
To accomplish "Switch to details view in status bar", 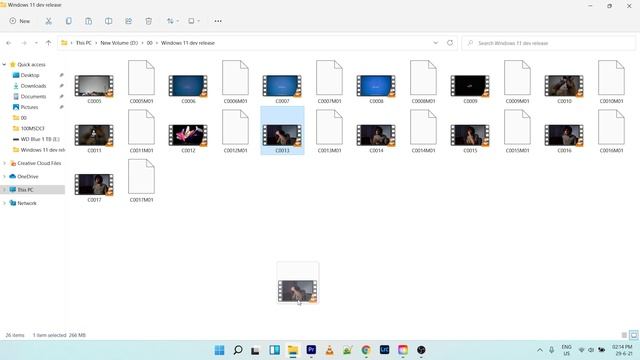I will point(624,335).
